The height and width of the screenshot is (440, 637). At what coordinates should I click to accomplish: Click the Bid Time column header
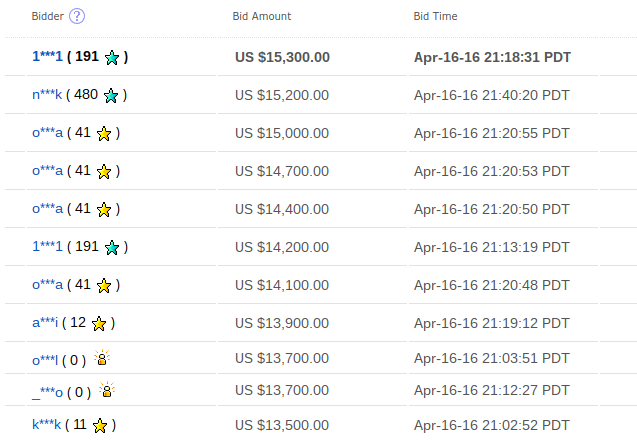coord(436,17)
